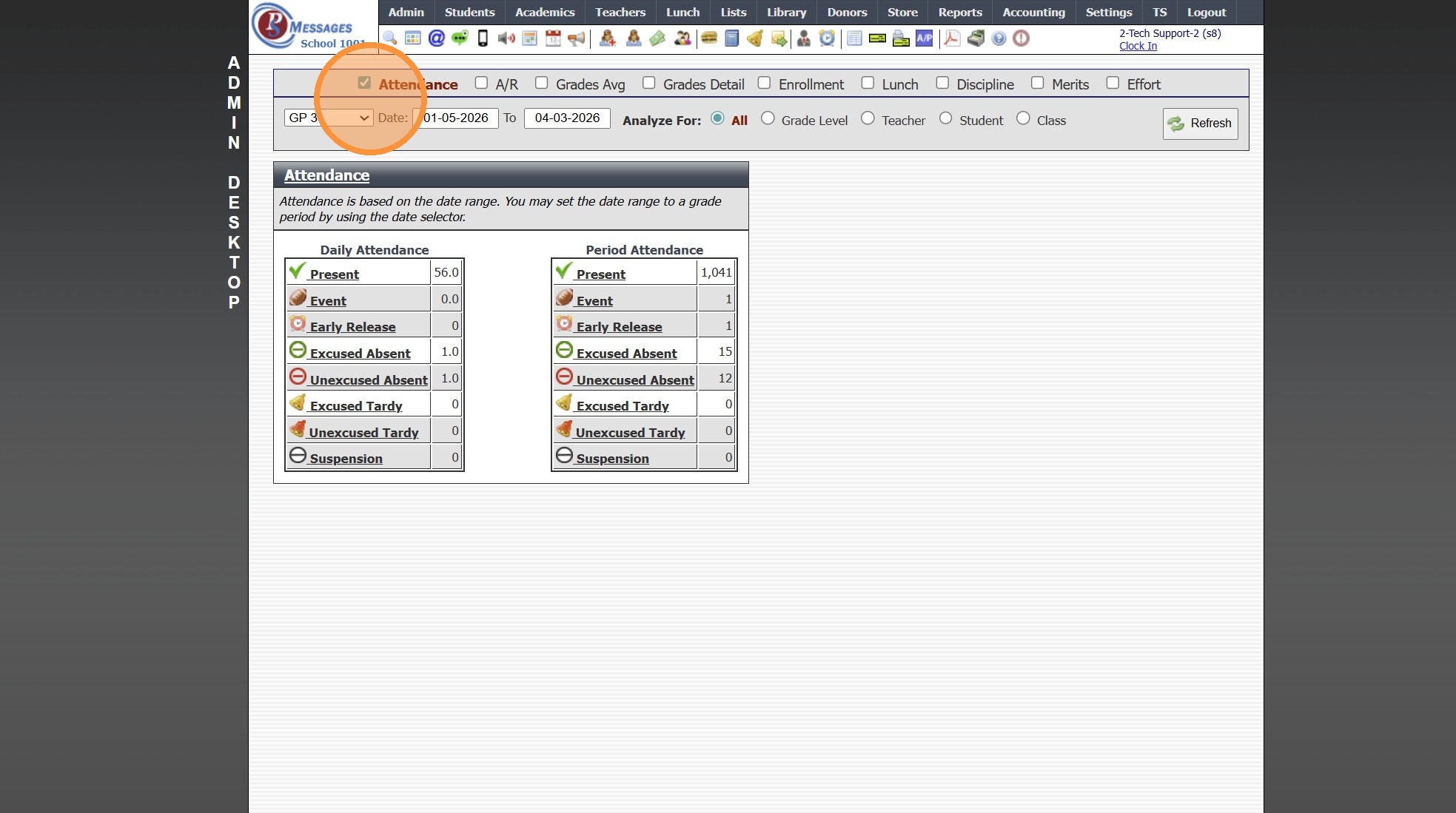
Task: Select the Teacher radio button
Action: coord(868,118)
